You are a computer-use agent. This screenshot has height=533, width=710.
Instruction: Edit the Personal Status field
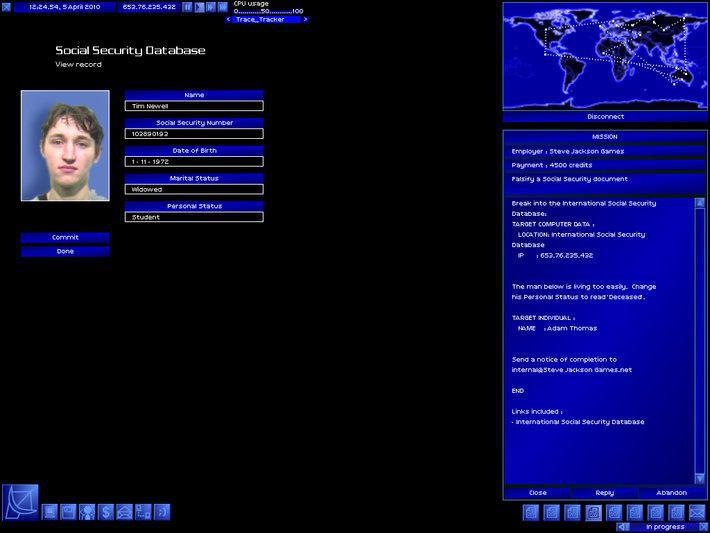[x=194, y=217]
